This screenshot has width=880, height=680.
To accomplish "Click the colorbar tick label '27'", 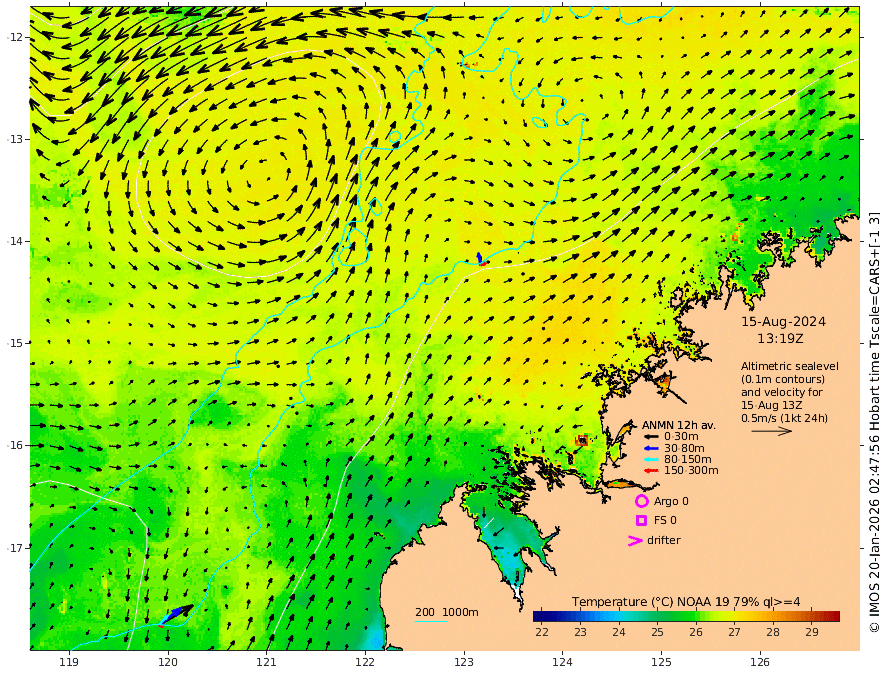I will point(734,632).
